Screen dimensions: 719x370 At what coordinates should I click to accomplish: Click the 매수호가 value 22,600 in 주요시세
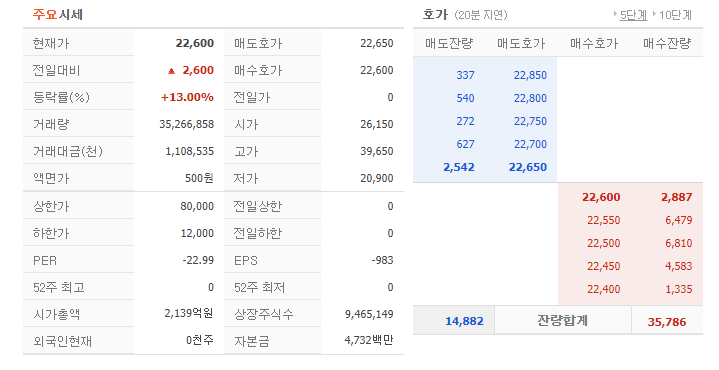click(377, 70)
